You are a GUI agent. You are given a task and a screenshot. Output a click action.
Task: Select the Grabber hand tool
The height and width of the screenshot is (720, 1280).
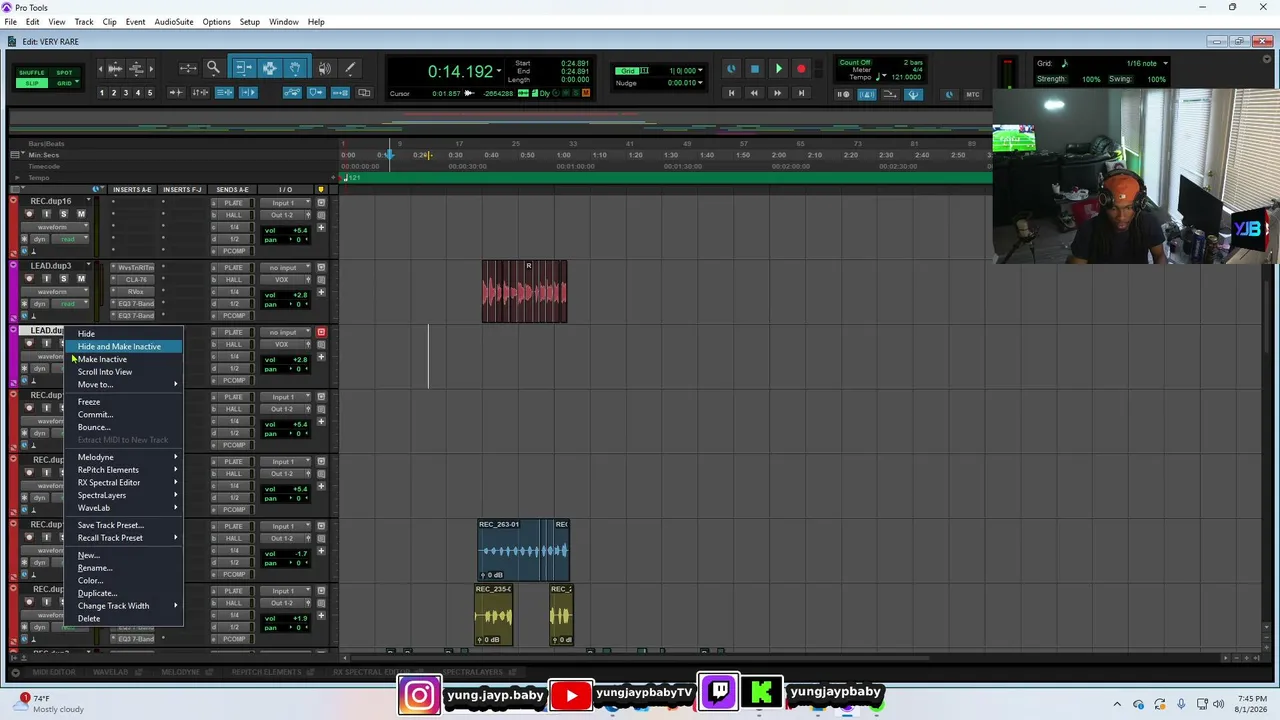pos(295,68)
